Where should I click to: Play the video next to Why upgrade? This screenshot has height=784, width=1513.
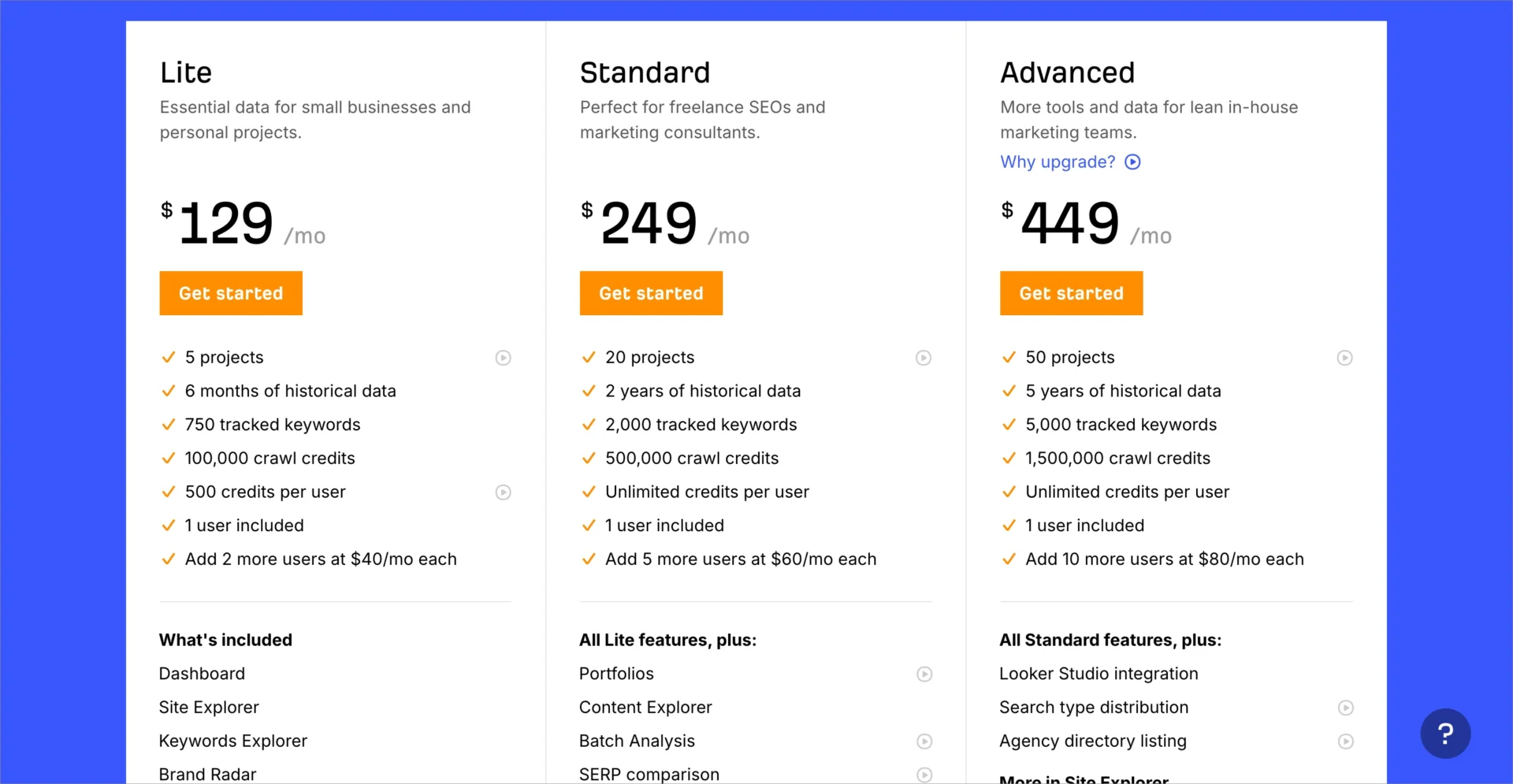click(1132, 162)
